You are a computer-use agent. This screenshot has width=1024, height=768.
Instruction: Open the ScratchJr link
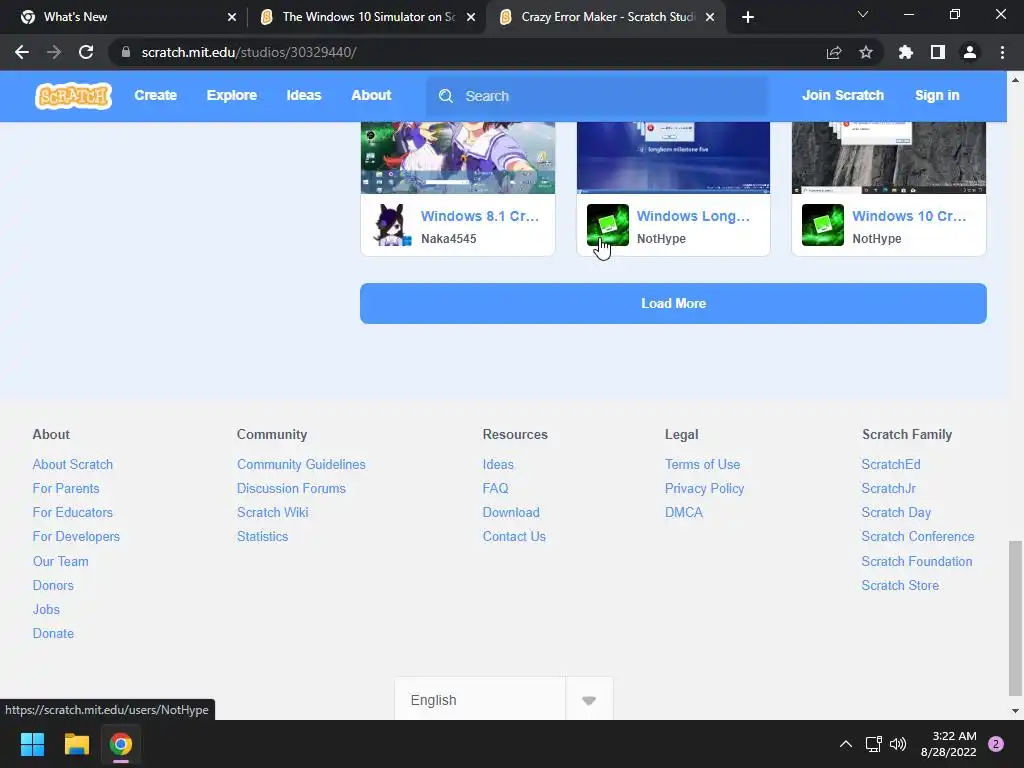[888, 488]
